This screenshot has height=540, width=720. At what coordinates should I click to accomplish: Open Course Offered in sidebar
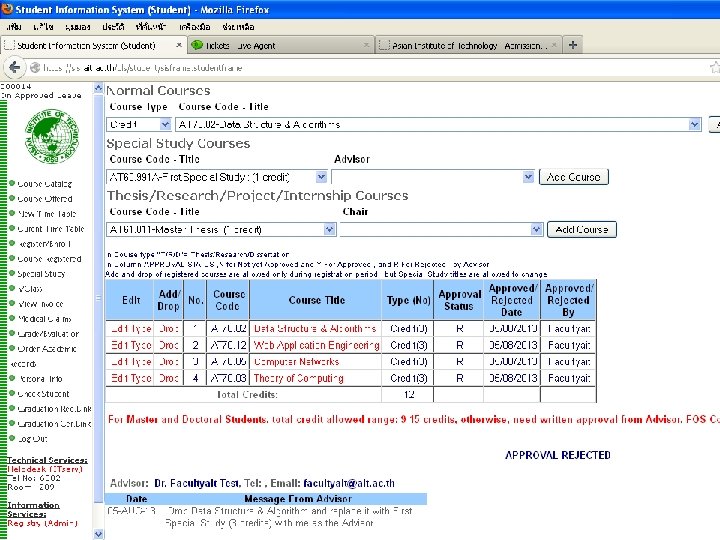[x=45, y=199]
